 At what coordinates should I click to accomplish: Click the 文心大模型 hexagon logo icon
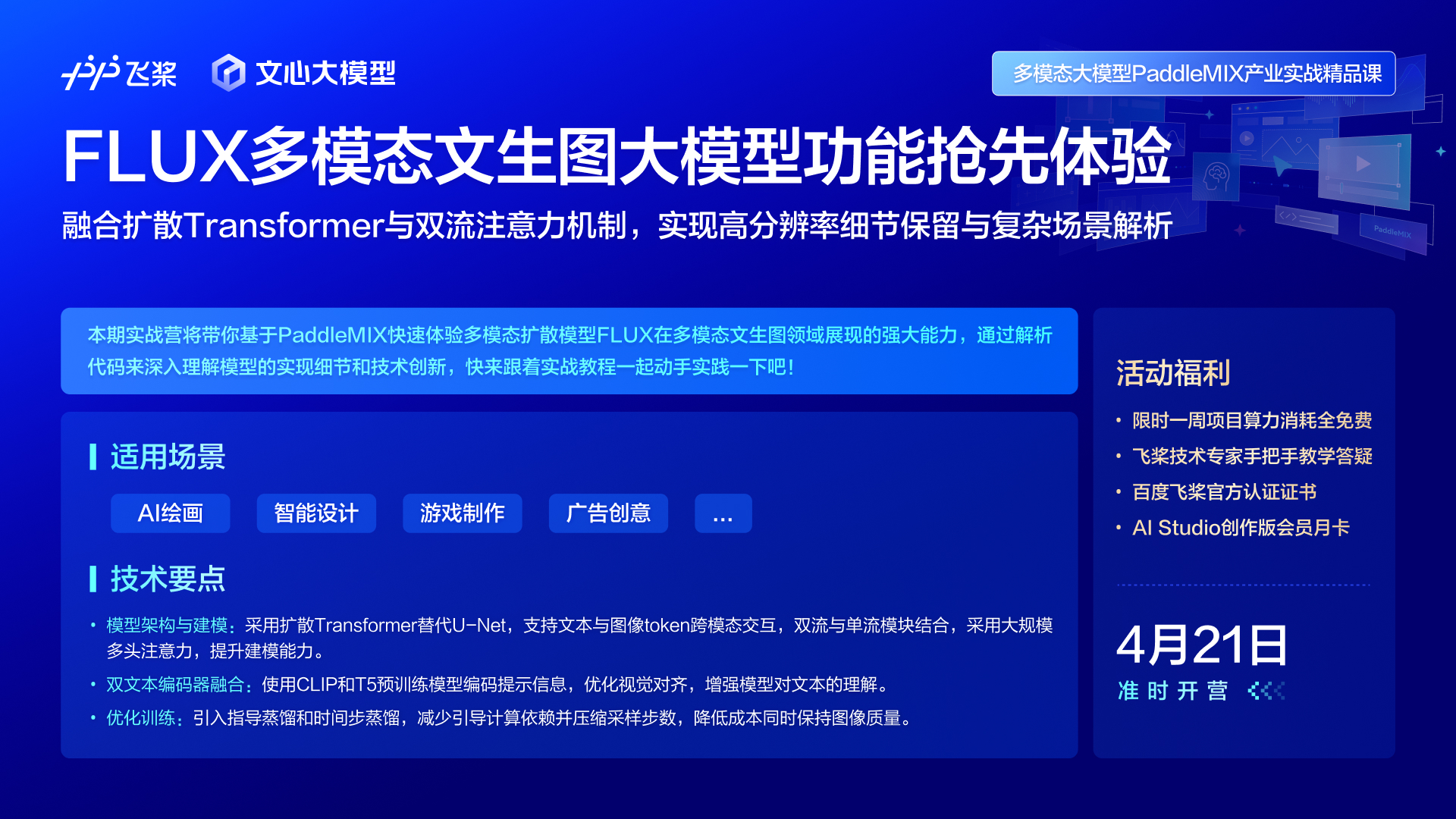point(228,73)
